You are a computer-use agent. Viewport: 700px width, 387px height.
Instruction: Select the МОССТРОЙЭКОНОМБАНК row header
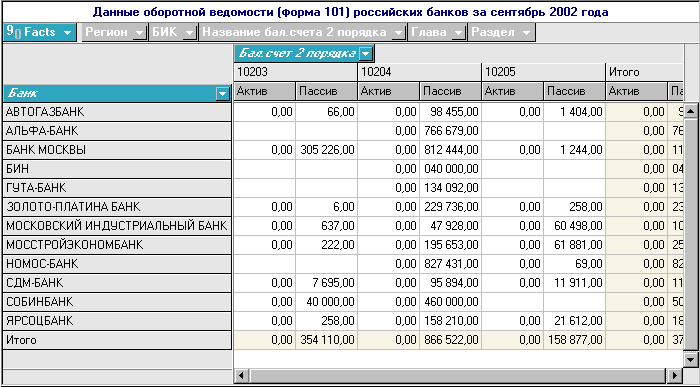tap(117, 245)
